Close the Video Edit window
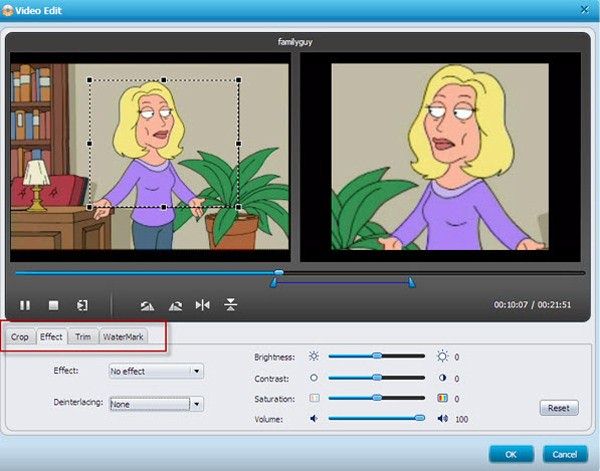The height and width of the screenshot is (471, 600). click(584, 10)
